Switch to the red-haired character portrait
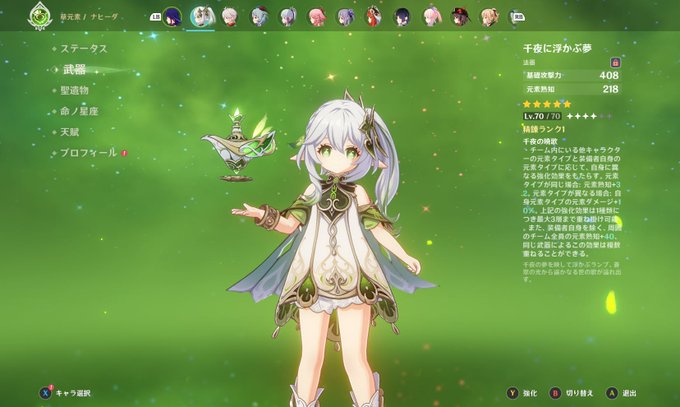Screen dimensions: 680x407 (373, 17)
